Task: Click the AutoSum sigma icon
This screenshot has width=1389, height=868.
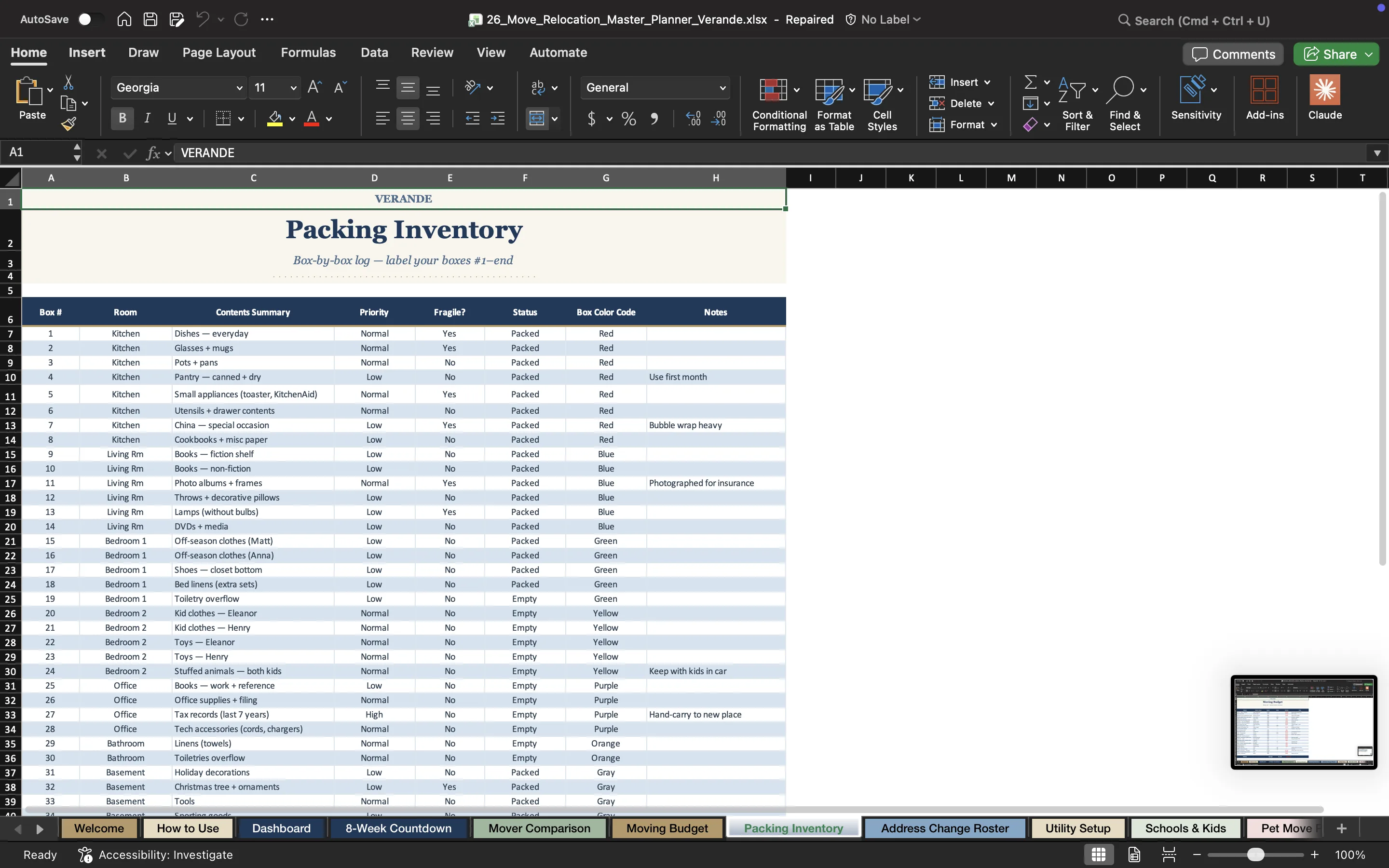Action: (x=1031, y=82)
